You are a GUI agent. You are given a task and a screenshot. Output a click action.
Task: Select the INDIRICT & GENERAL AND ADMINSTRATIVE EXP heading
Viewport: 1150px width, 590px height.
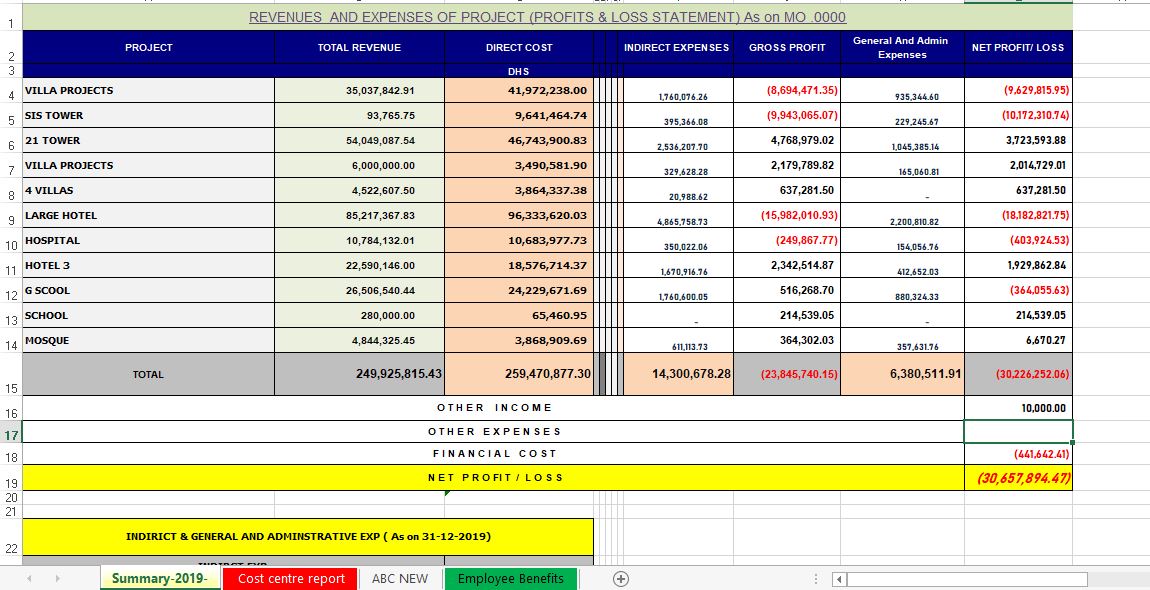[x=308, y=537]
